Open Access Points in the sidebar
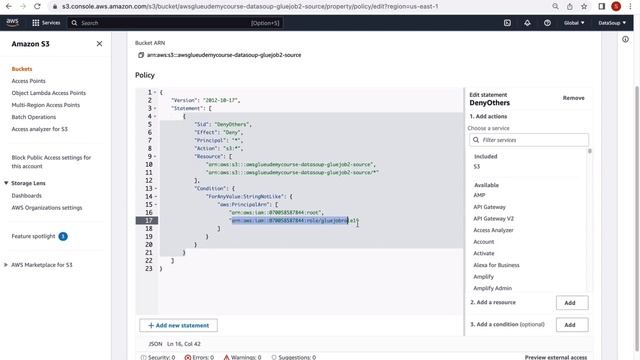 pyautogui.click(x=29, y=81)
